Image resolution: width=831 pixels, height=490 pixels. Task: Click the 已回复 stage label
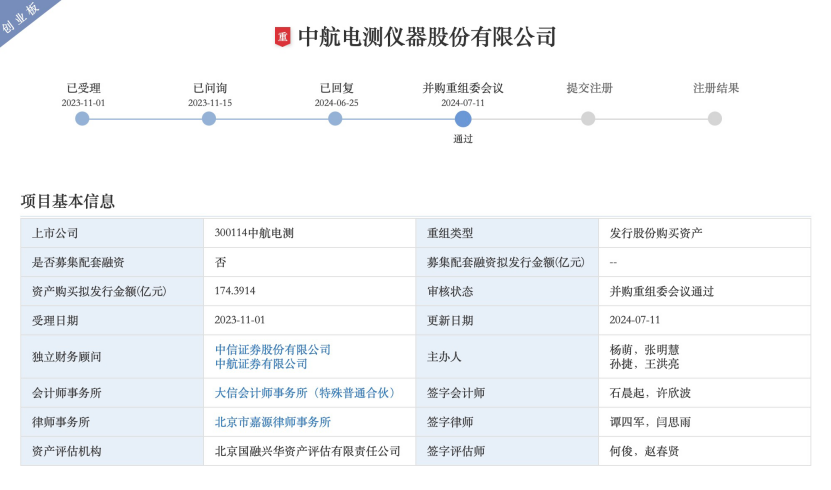pos(337,88)
